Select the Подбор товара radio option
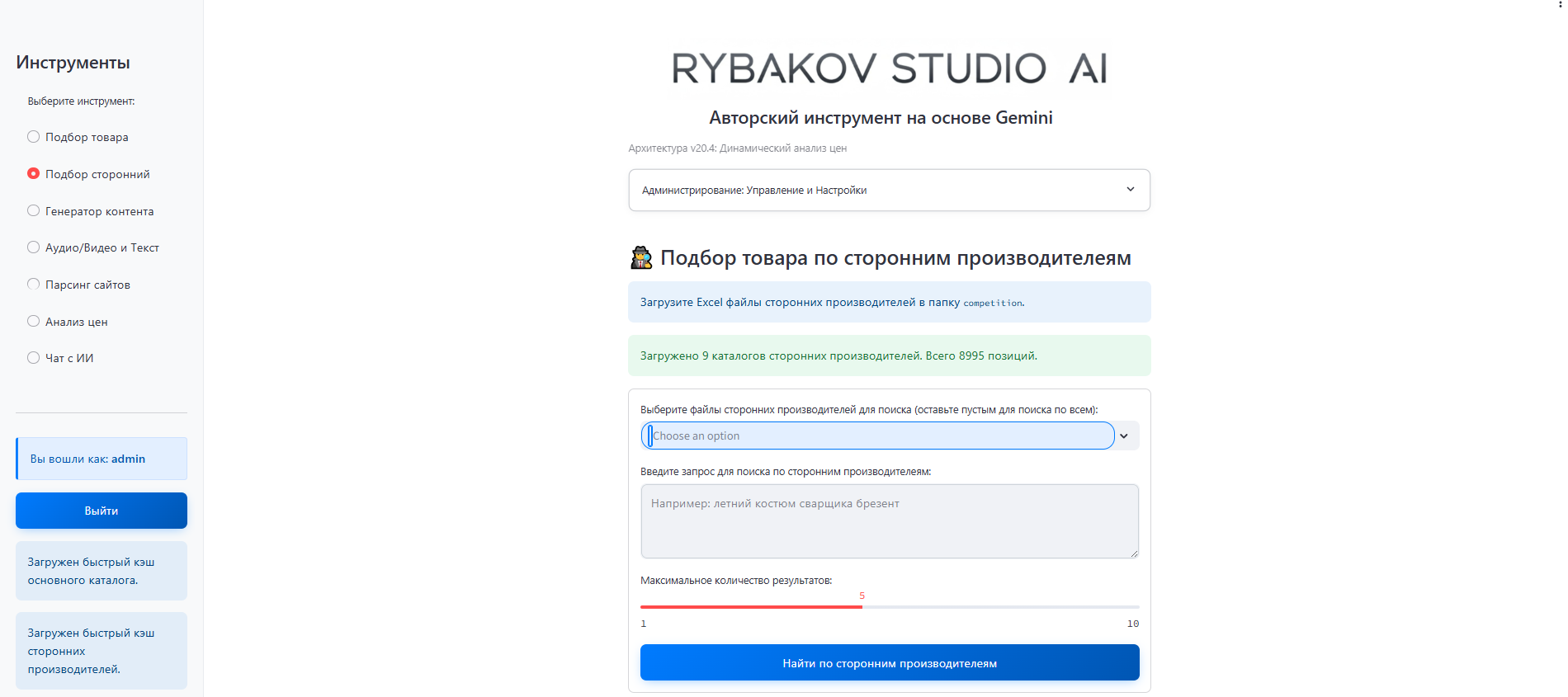This screenshot has height=697, width=1568. (x=34, y=137)
